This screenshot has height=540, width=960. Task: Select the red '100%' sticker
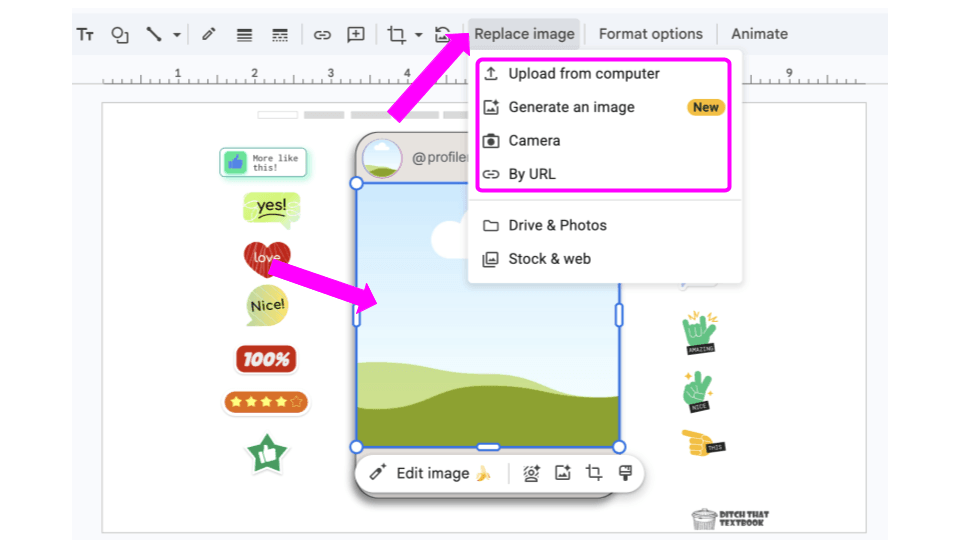coord(266,359)
